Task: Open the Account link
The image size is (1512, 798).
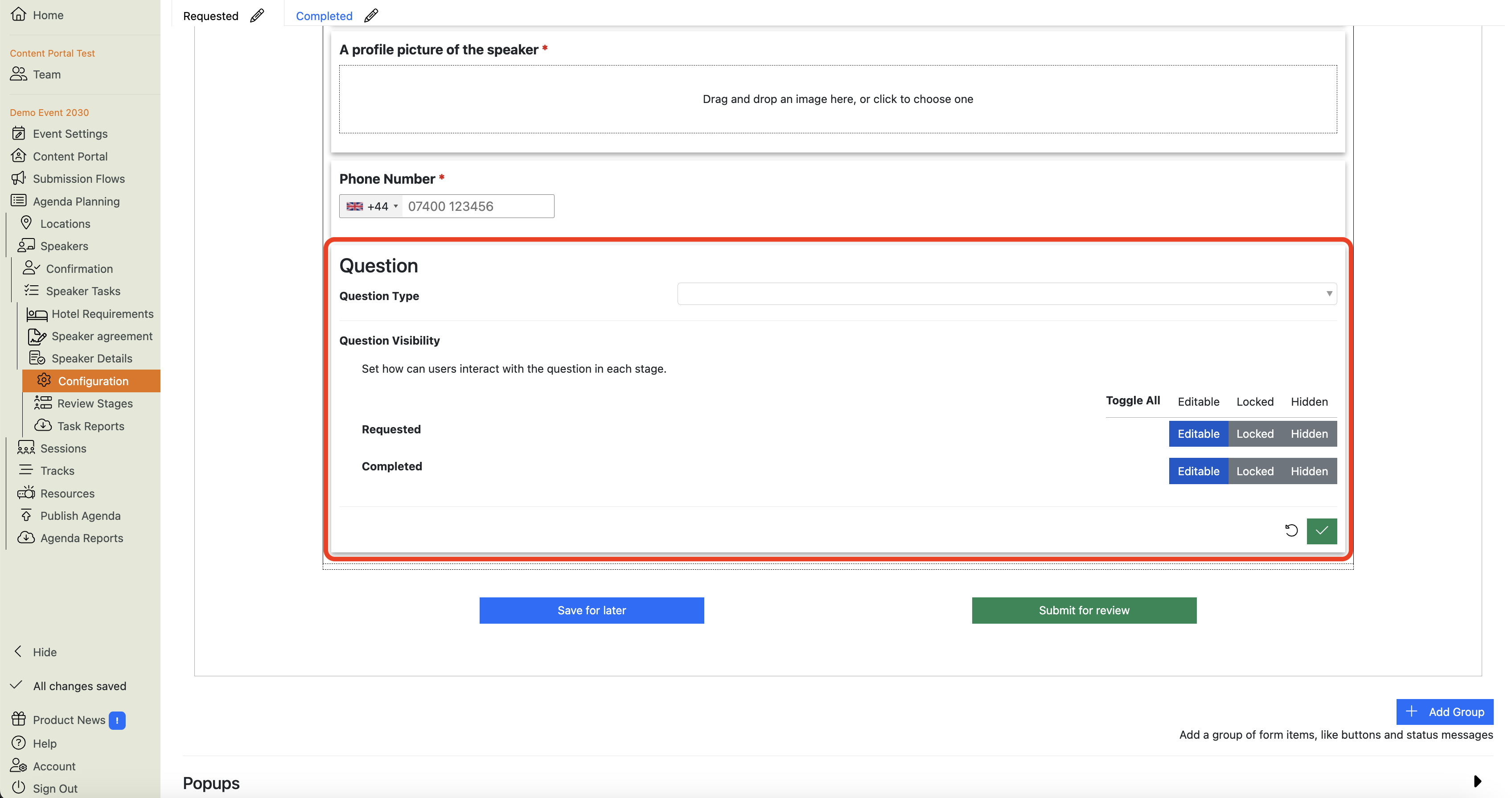Action: 54,766
